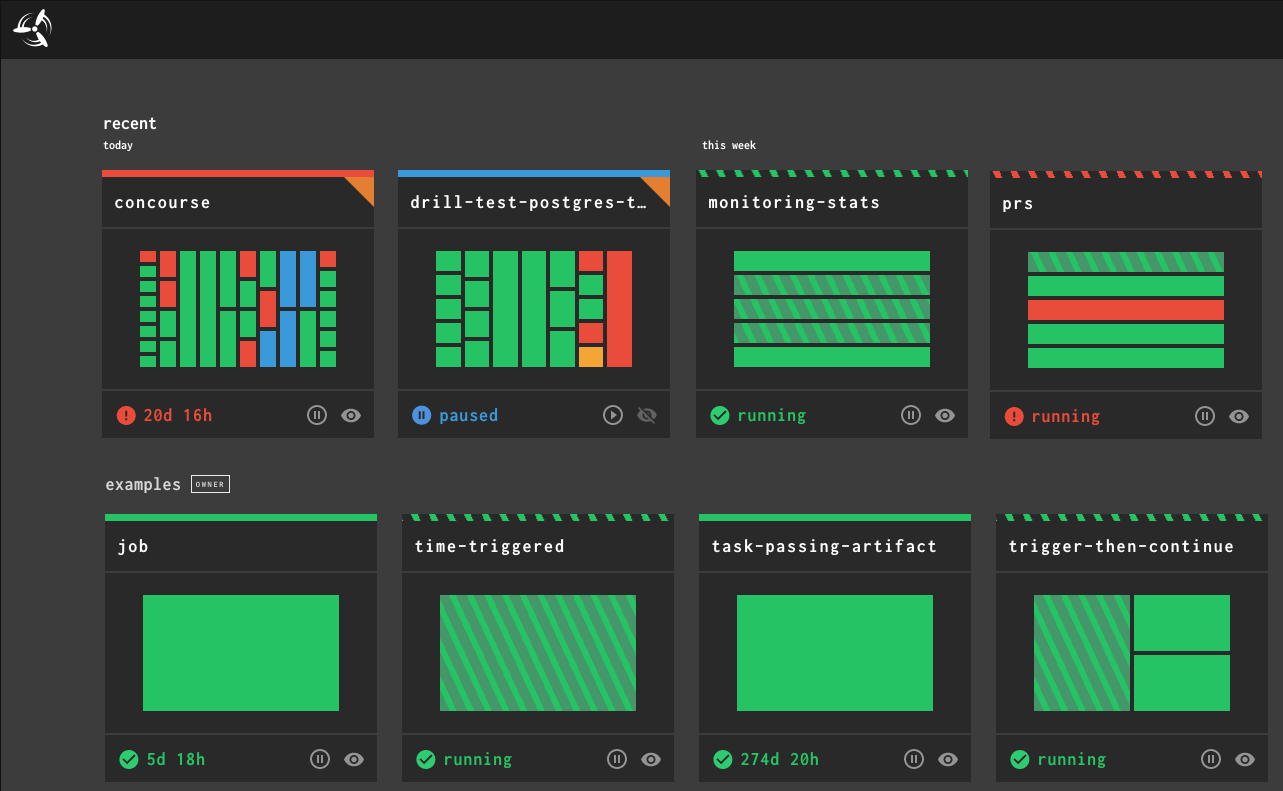
Task: Click the blue paused status icon on drill-test-postgres
Action: pos(421,415)
